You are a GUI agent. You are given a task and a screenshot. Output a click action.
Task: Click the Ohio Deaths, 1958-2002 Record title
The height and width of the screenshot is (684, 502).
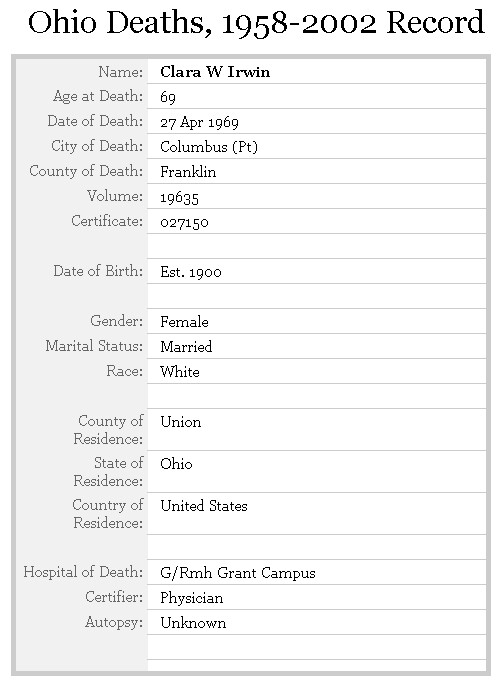[x=256, y=22]
